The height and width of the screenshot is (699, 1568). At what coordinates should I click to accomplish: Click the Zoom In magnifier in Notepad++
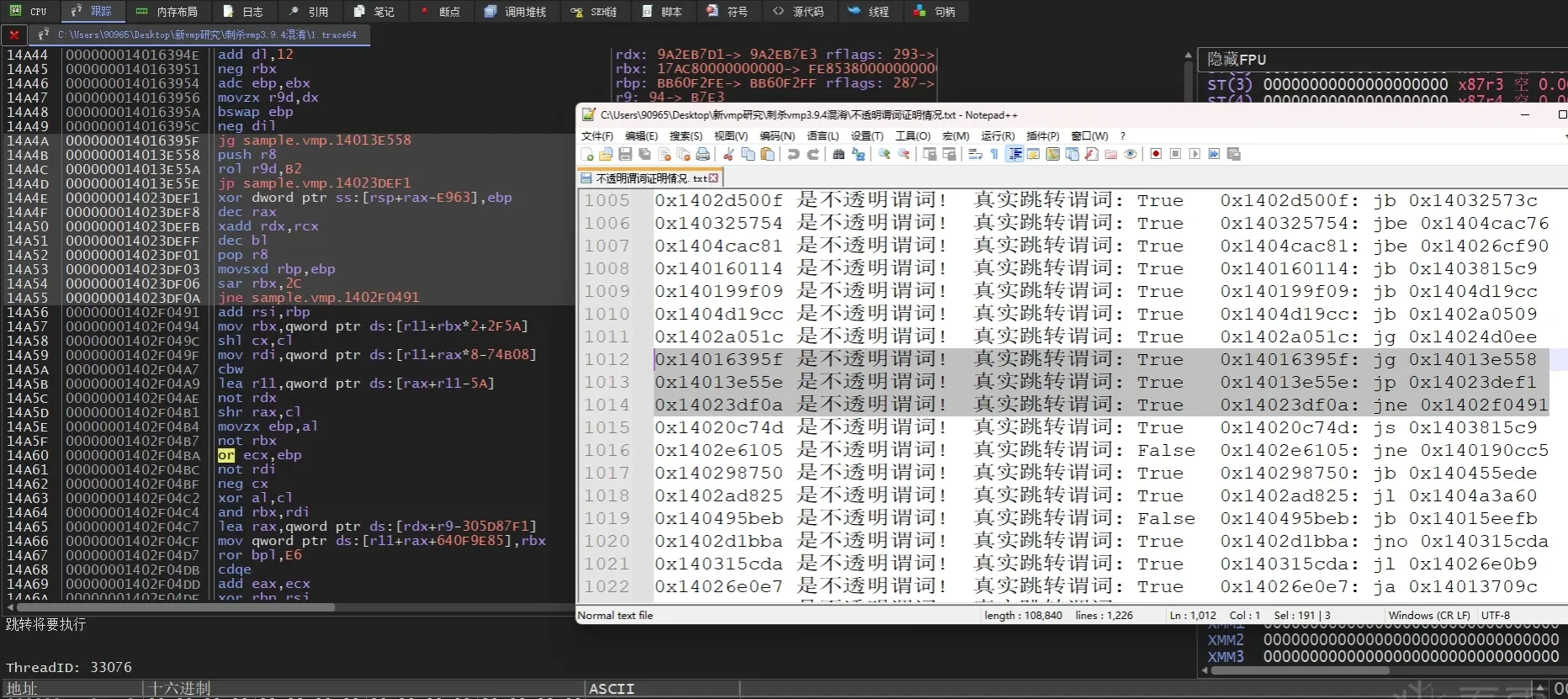884,154
